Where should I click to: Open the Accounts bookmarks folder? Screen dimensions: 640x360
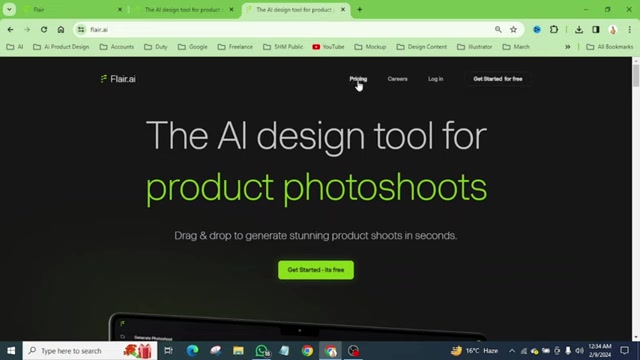tap(117, 47)
